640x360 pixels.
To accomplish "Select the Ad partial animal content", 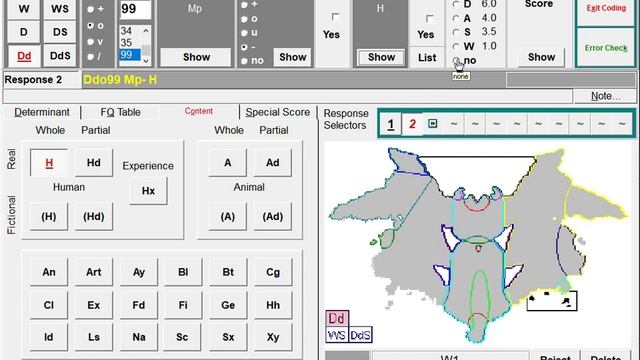I will point(273,163).
